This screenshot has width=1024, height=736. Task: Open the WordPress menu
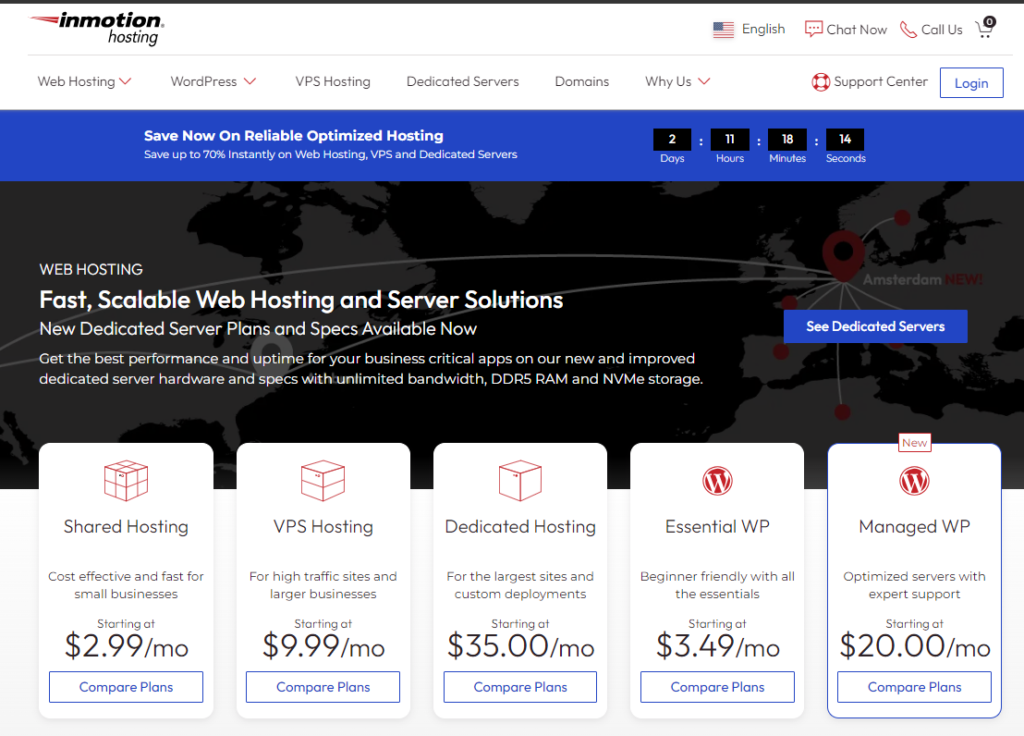tap(204, 82)
